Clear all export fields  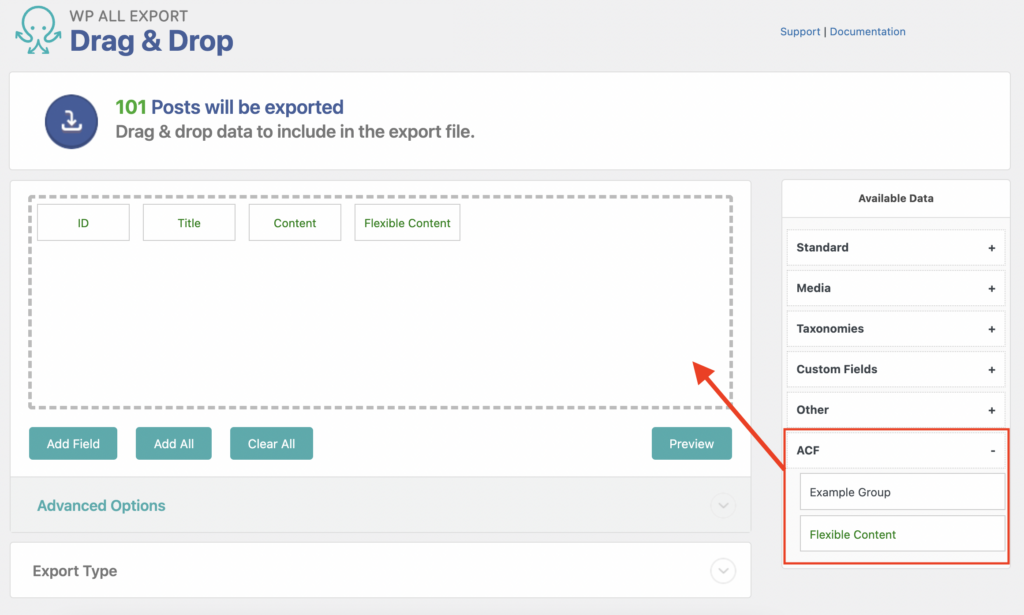[x=271, y=442]
